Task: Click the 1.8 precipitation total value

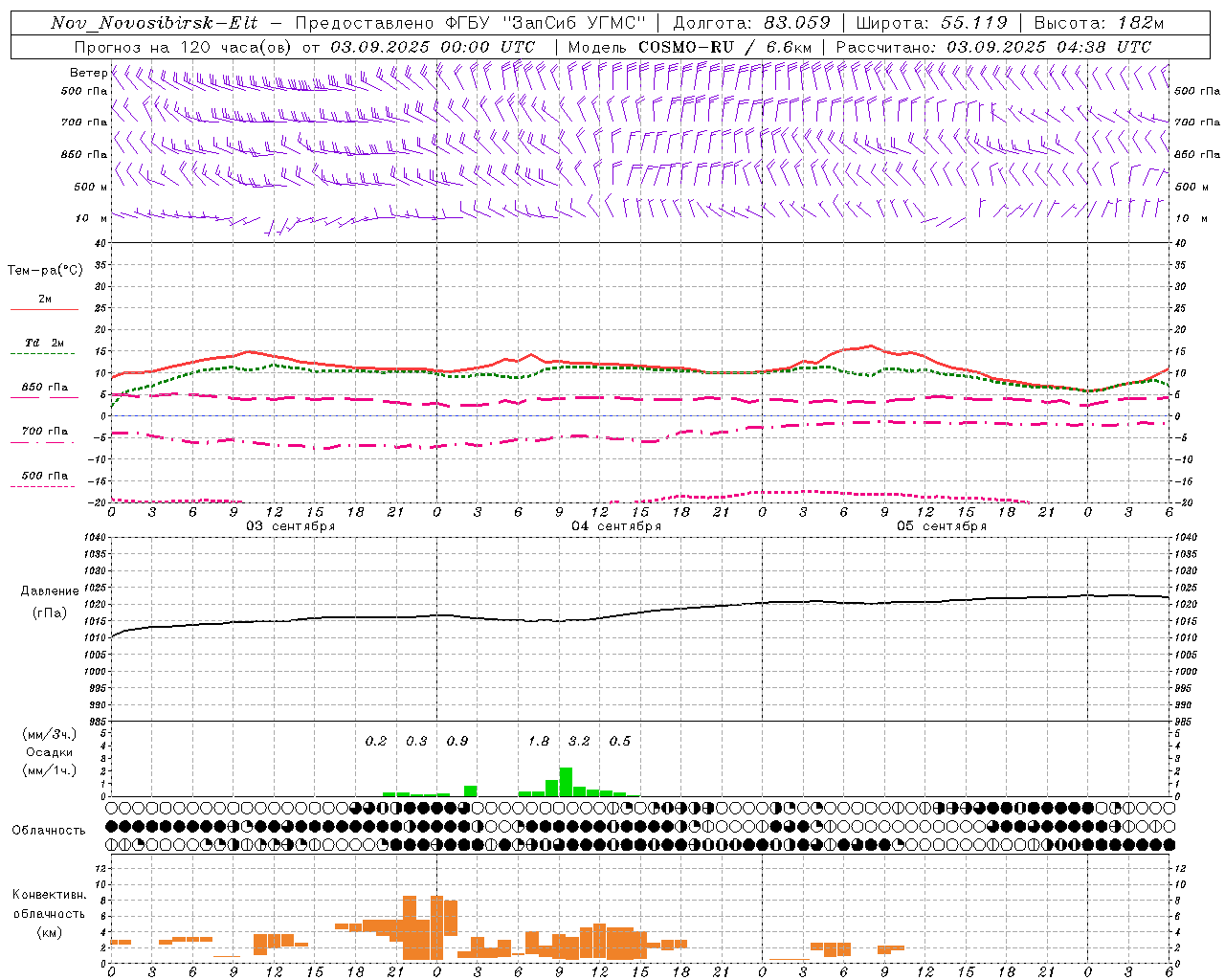Action: point(539,742)
